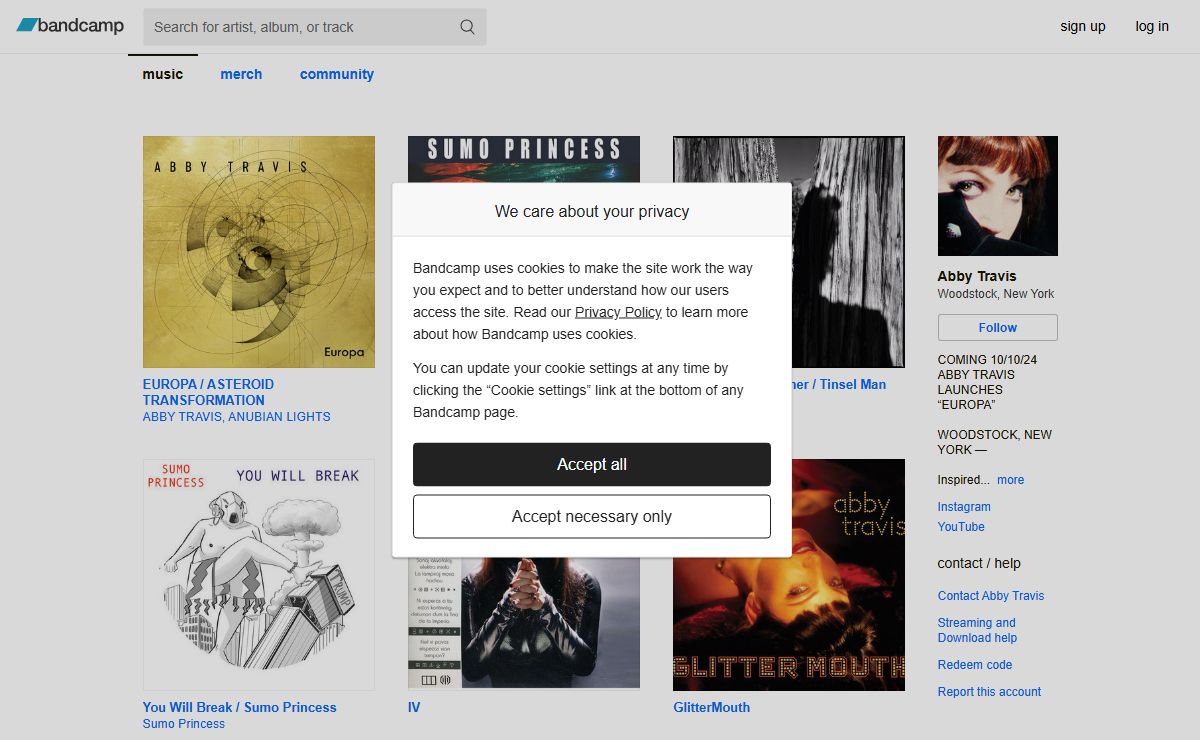Click Report this account link
Screen dimensions: 1200x740
click(x=989, y=692)
